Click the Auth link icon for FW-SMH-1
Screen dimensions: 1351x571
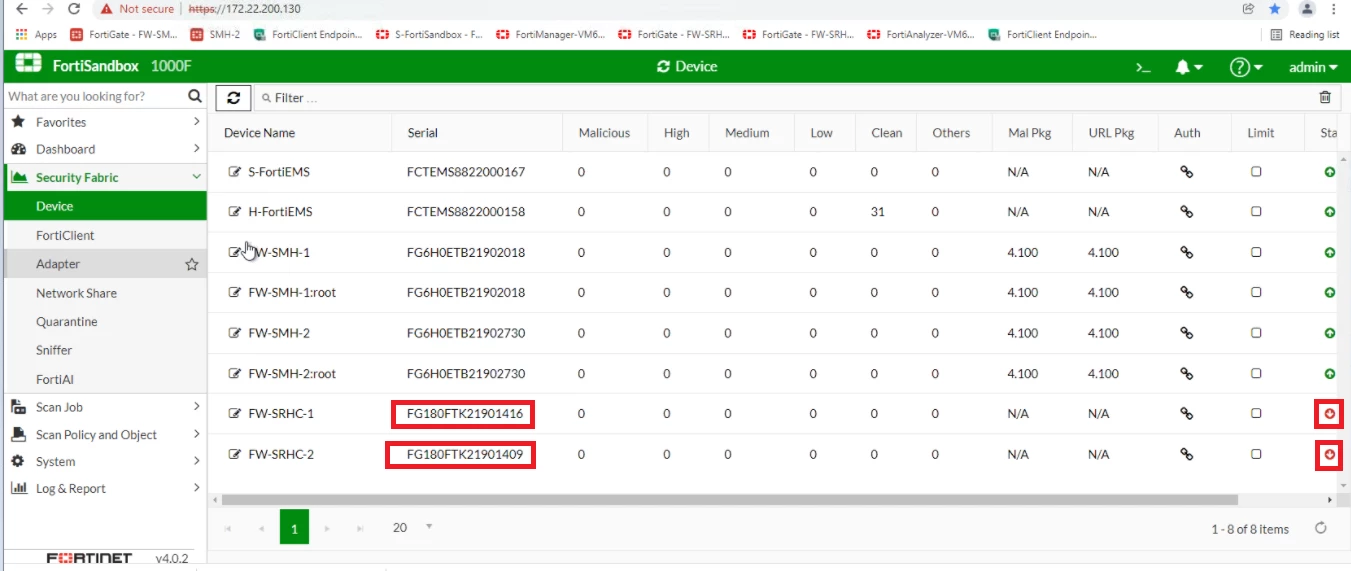(1187, 253)
